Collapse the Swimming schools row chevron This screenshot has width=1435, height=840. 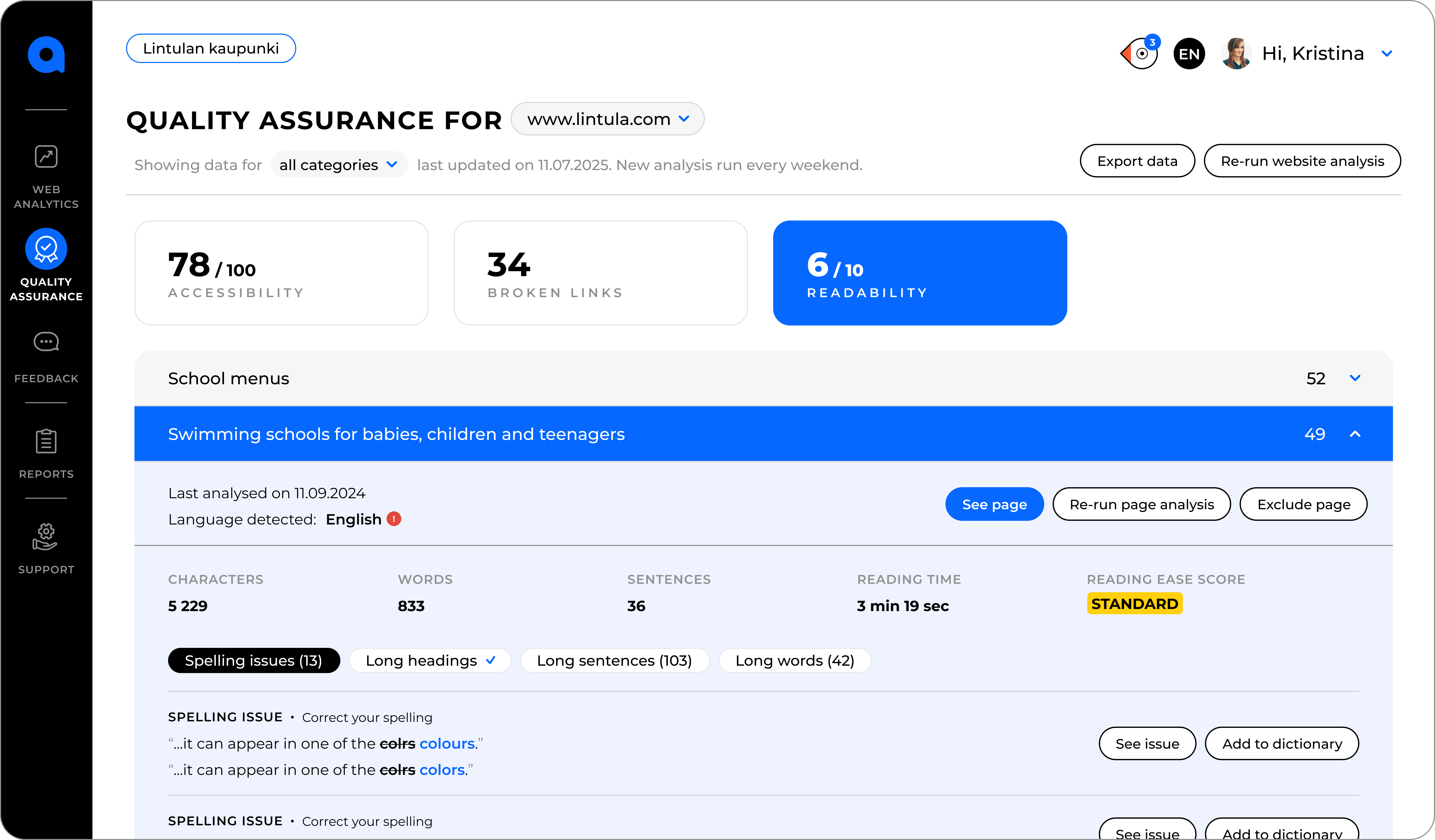1355,434
